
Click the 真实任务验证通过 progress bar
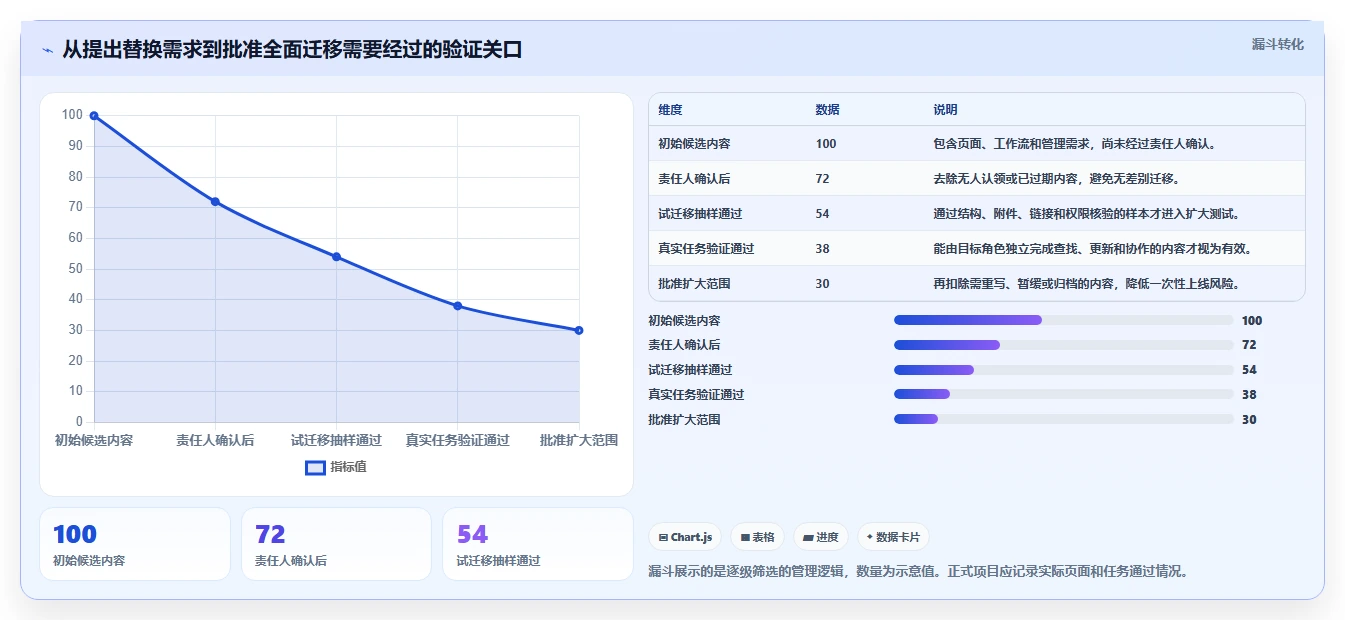(1063, 395)
